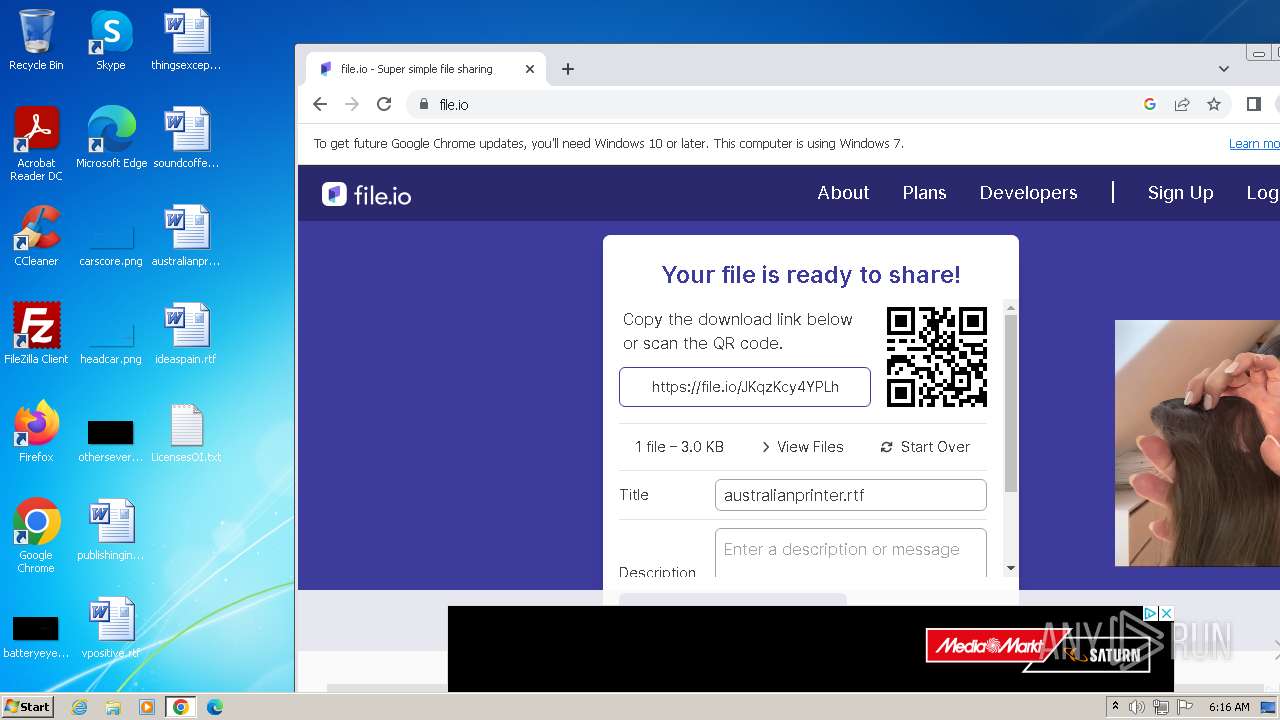Open the Recycle Bin desktop icon
This screenshot has height=720, width=1280.
tap(36, 40)
